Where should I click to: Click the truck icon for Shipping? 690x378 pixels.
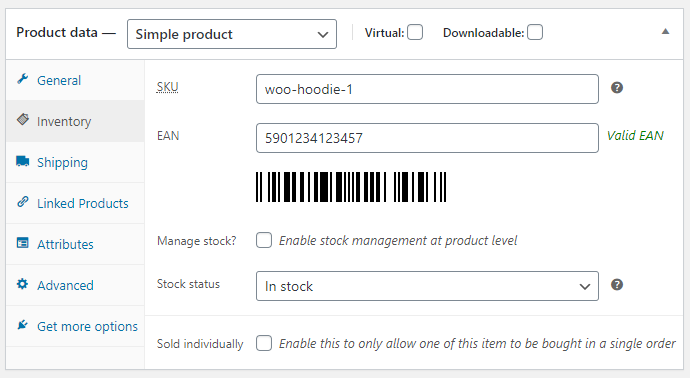pos(23,161)
